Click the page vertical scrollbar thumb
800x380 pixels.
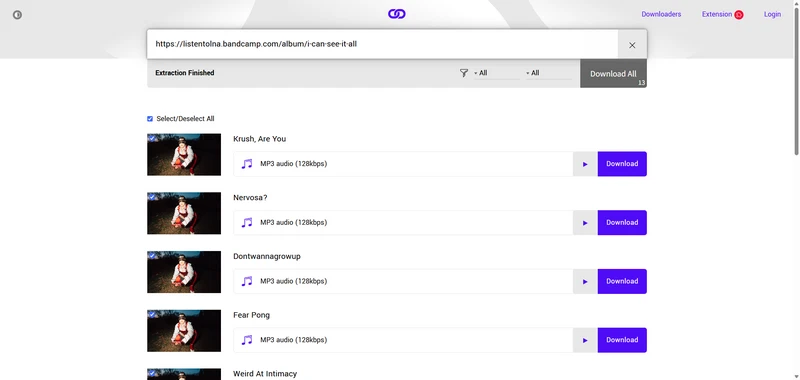coord(796,82)
